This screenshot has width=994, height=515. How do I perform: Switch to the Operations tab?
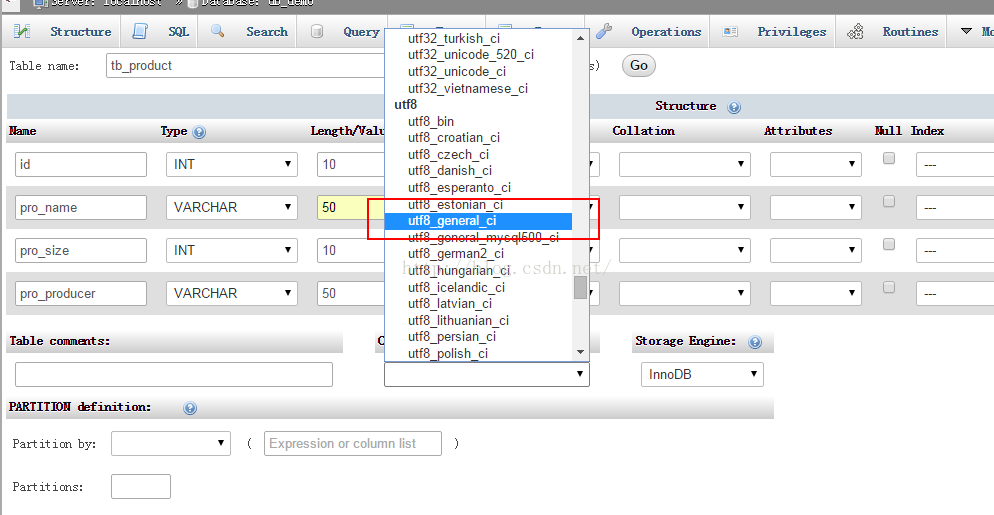pyautogui.click(x=666, y=32)
